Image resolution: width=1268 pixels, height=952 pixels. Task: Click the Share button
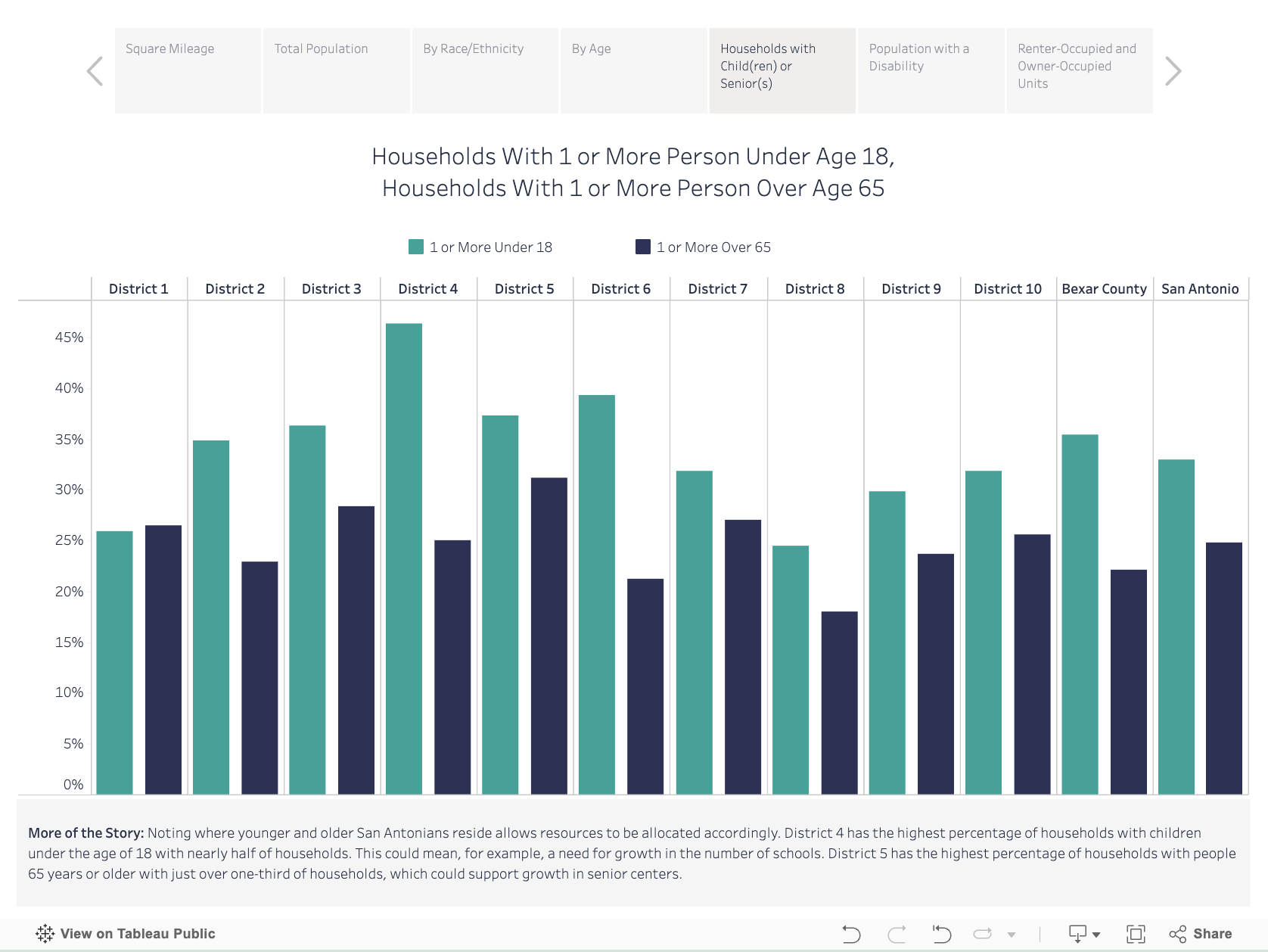click(1201, 934)
